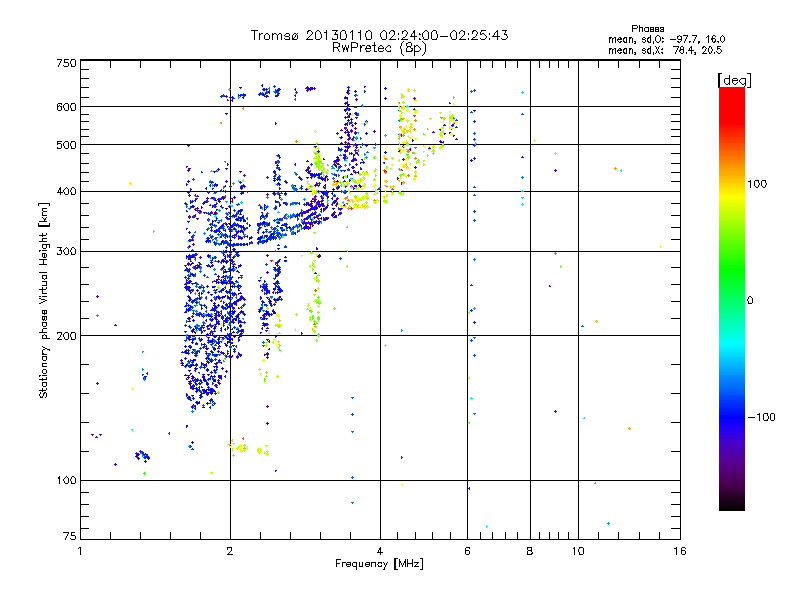Click the 'mean, sd,O: -97.7, 16.0' statistic
The width and height of the screenshot is (800, 600).
pyautogui.click(x=666, y=39)
